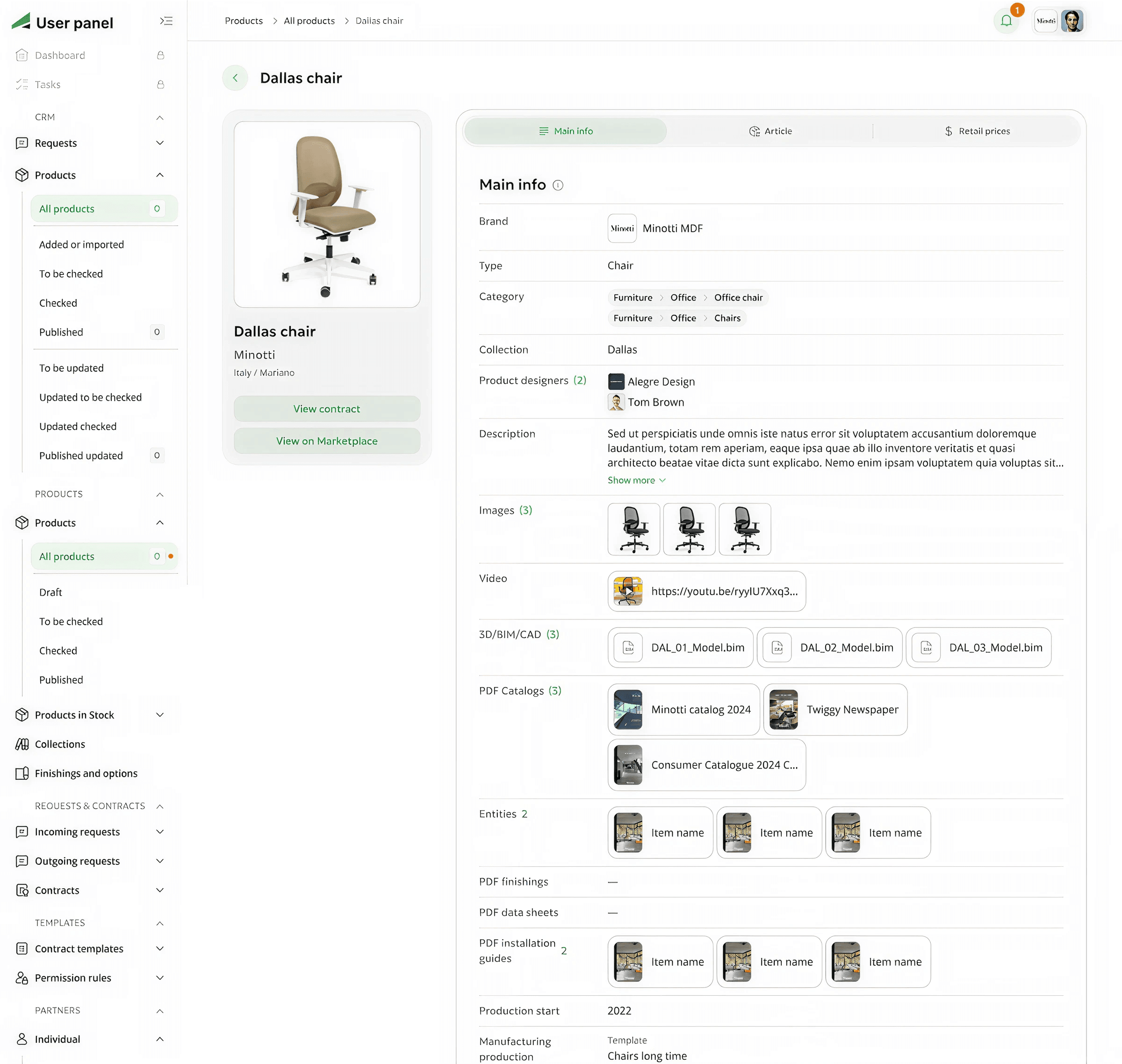Open Twiggy Newspaper PDF catalog

click(x=835, y=710)
